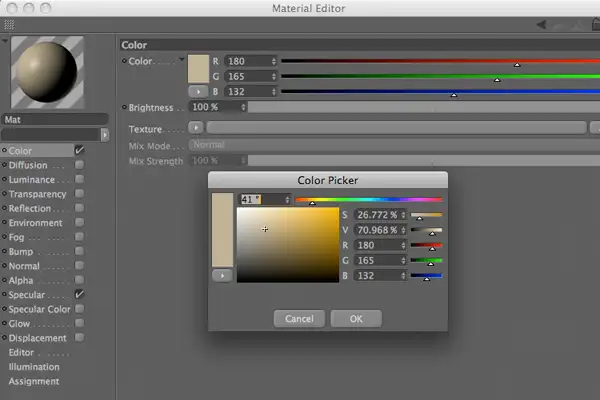Enable the Displacement channel checkbox

click(79, 338)
